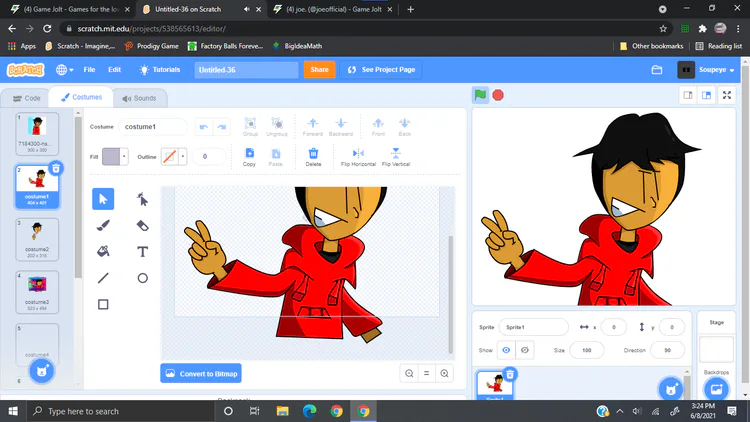
Task: Open the Choose a Backdrop button
Action: click(x=716, y=389)
